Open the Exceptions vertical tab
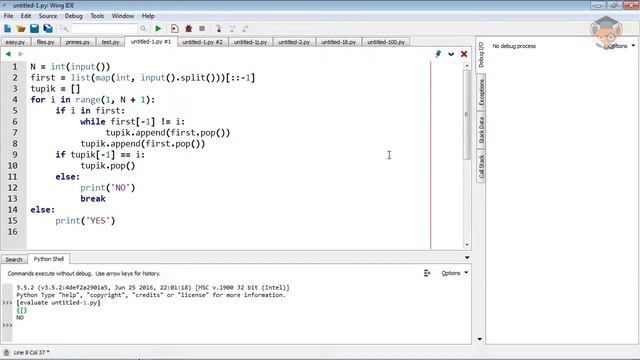Viewport: 640px width, 360px height. tap(481, 92)
